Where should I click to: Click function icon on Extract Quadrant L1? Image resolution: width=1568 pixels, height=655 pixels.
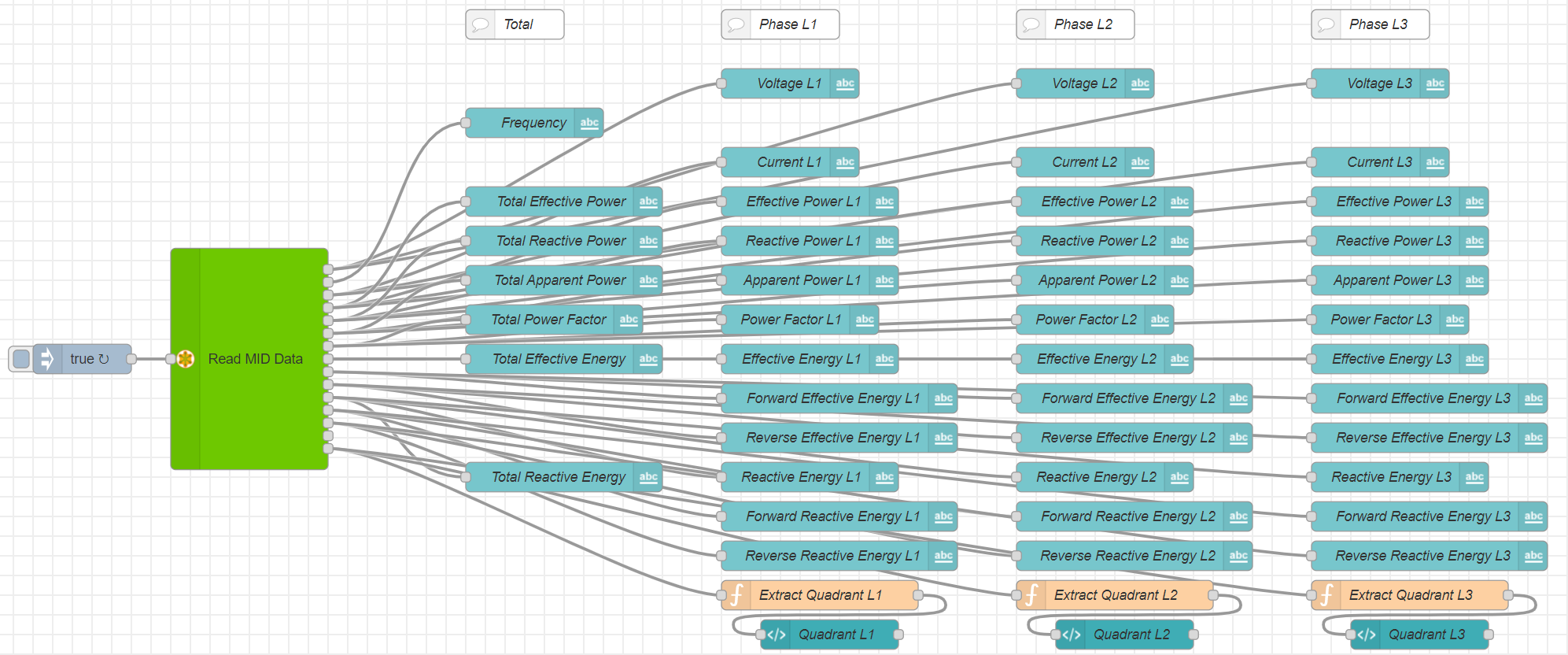pos(736,595)
